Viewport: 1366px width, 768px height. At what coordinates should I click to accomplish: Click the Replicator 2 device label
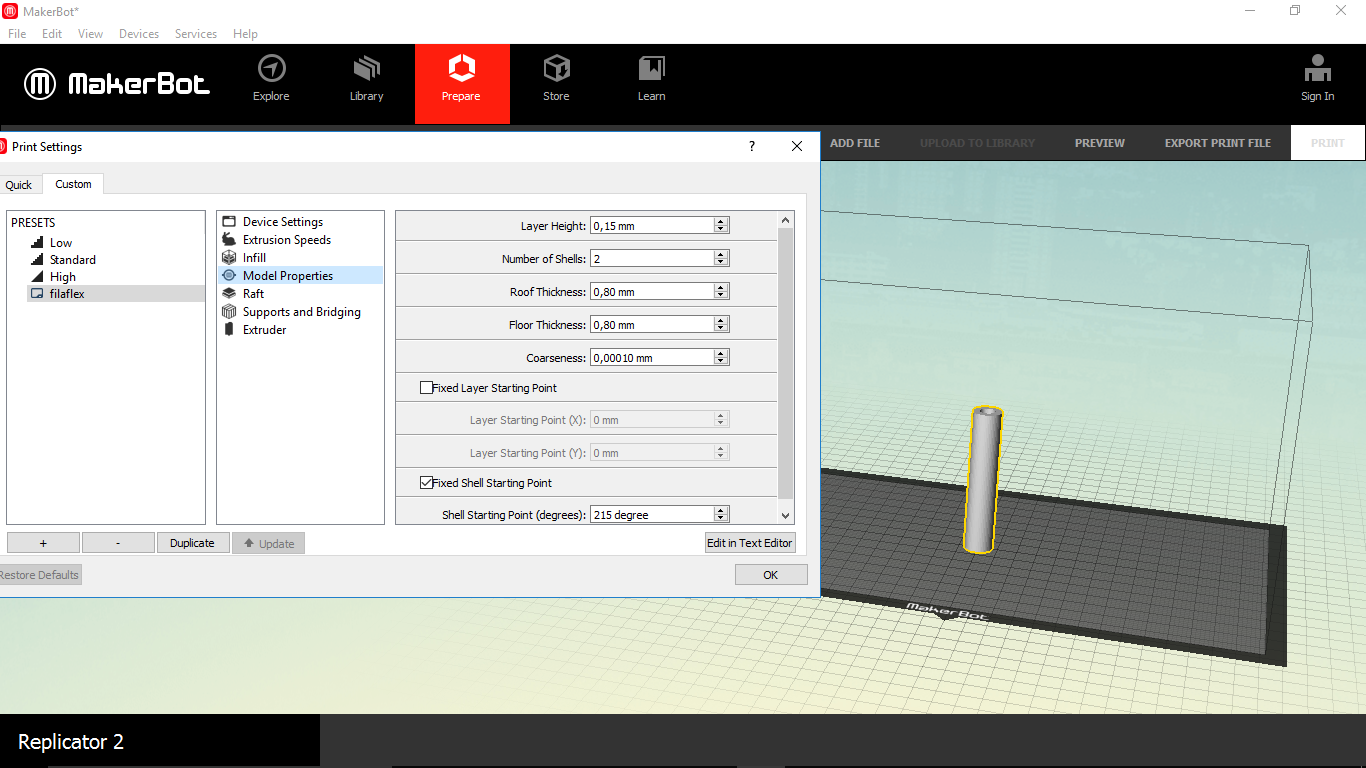coord(71,742)
